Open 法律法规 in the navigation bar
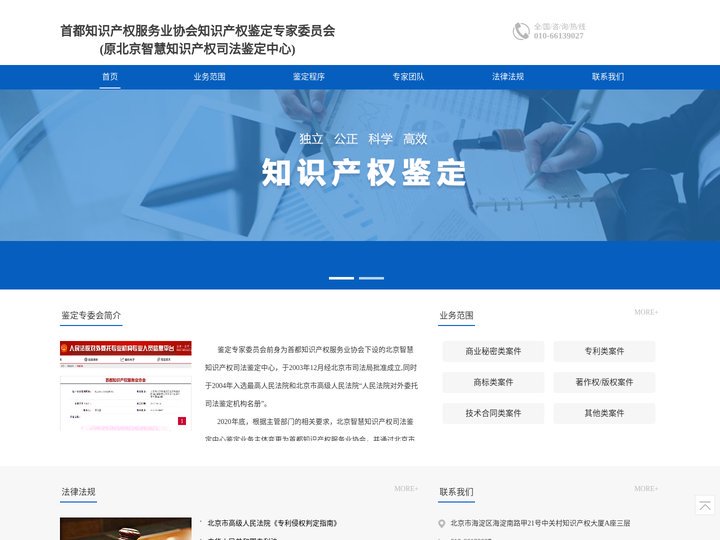The width and height of the screenshot is (720, 540). (508, 77)
